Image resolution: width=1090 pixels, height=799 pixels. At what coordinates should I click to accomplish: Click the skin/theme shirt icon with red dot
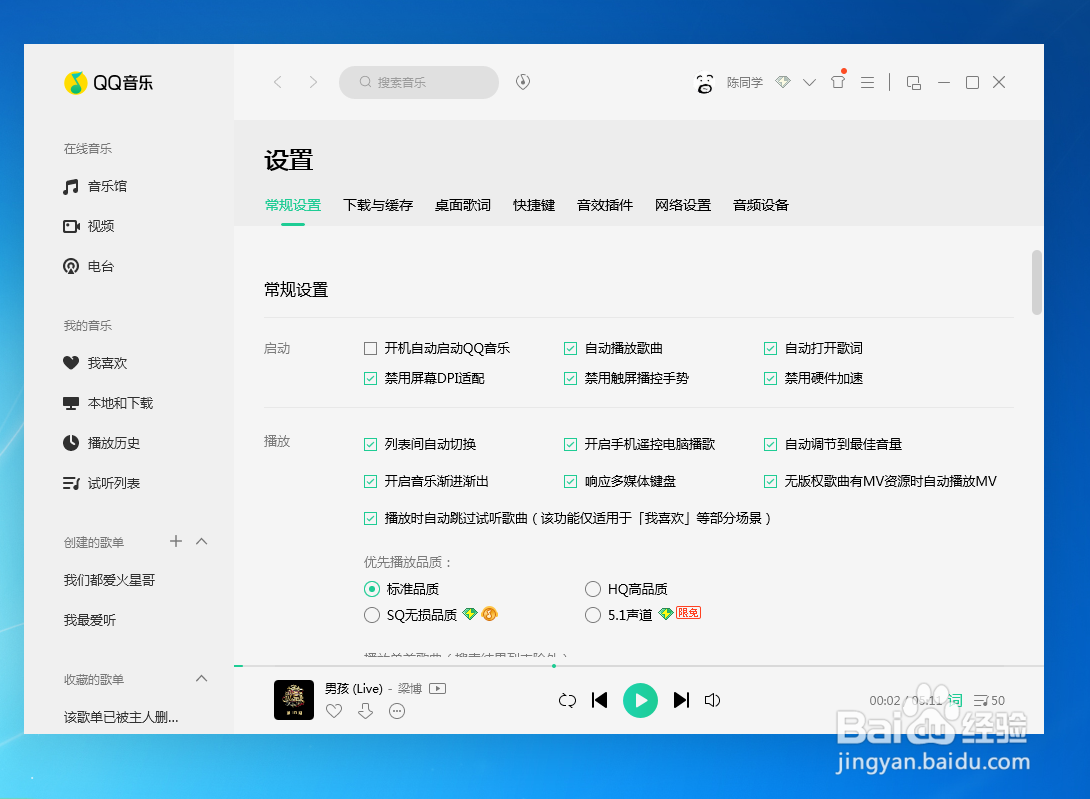point(837,82)
